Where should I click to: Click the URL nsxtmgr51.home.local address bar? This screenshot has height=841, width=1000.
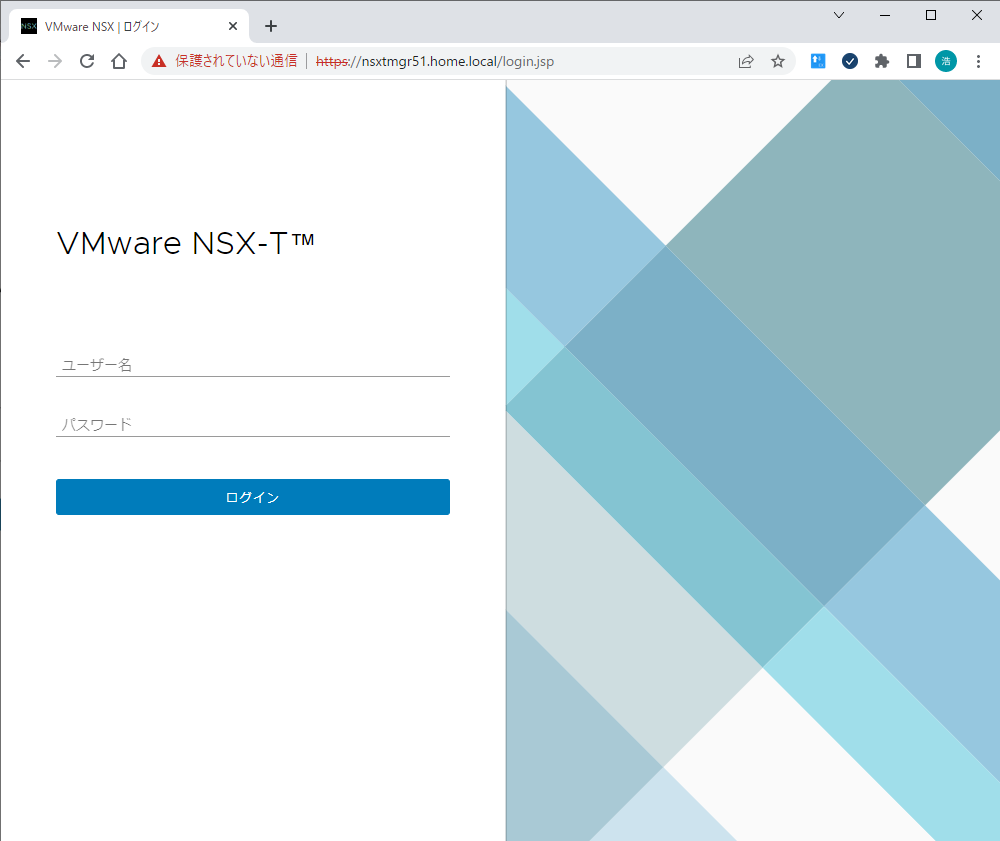435,61
